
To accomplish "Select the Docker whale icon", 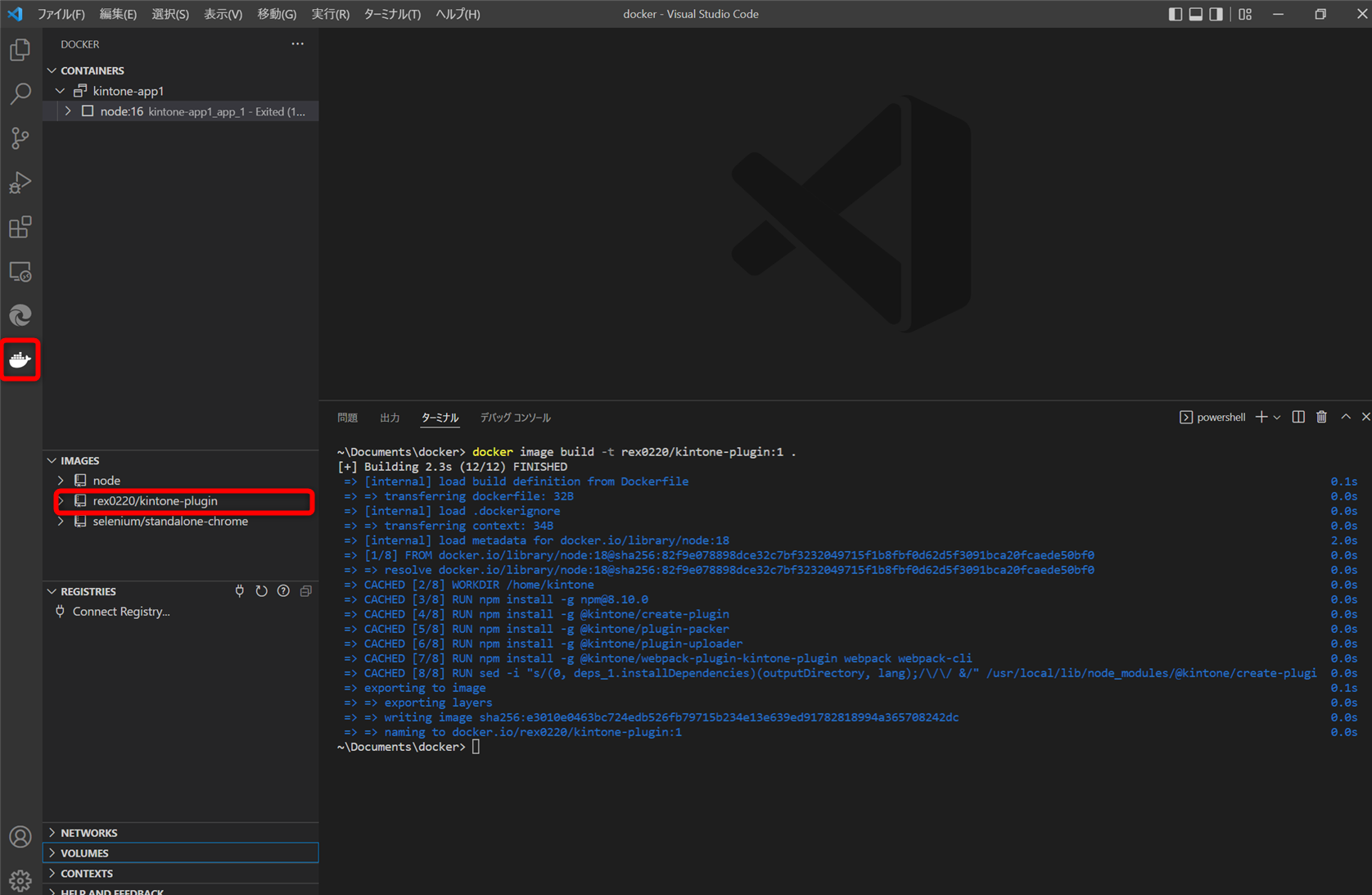I will point(20,359).
